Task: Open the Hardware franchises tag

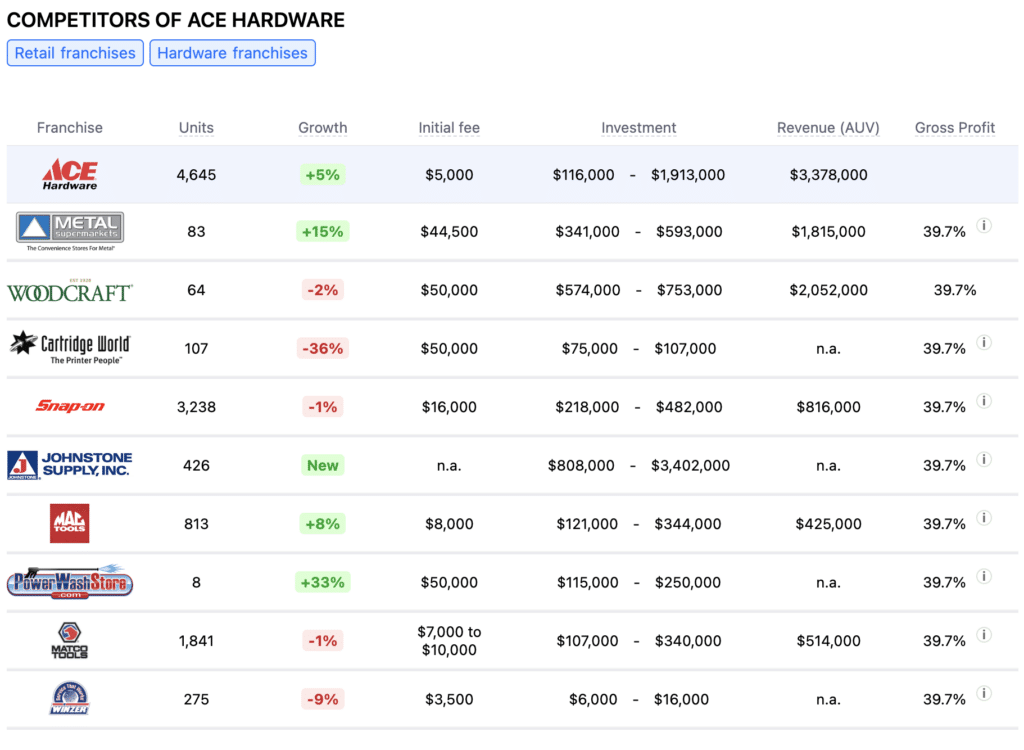Action: (x=232, y=53)
